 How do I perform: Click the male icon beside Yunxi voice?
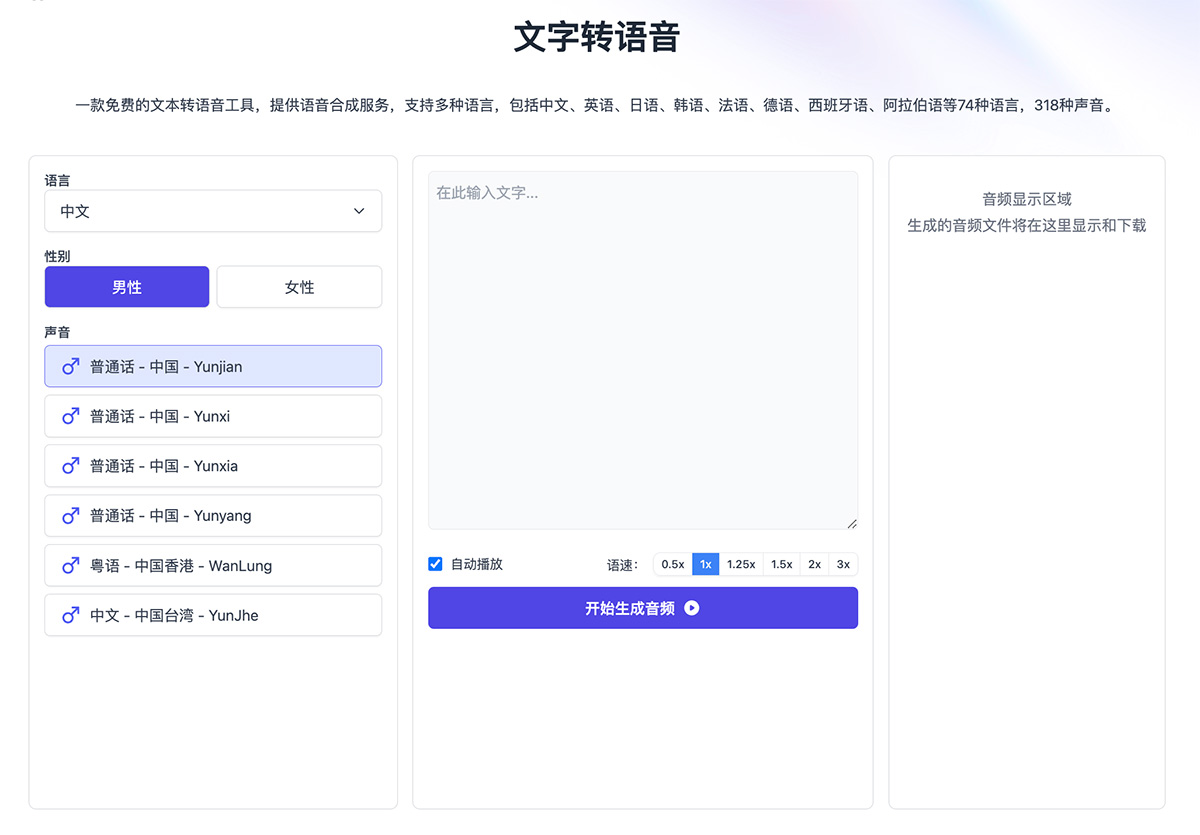(x=70, y=416)
